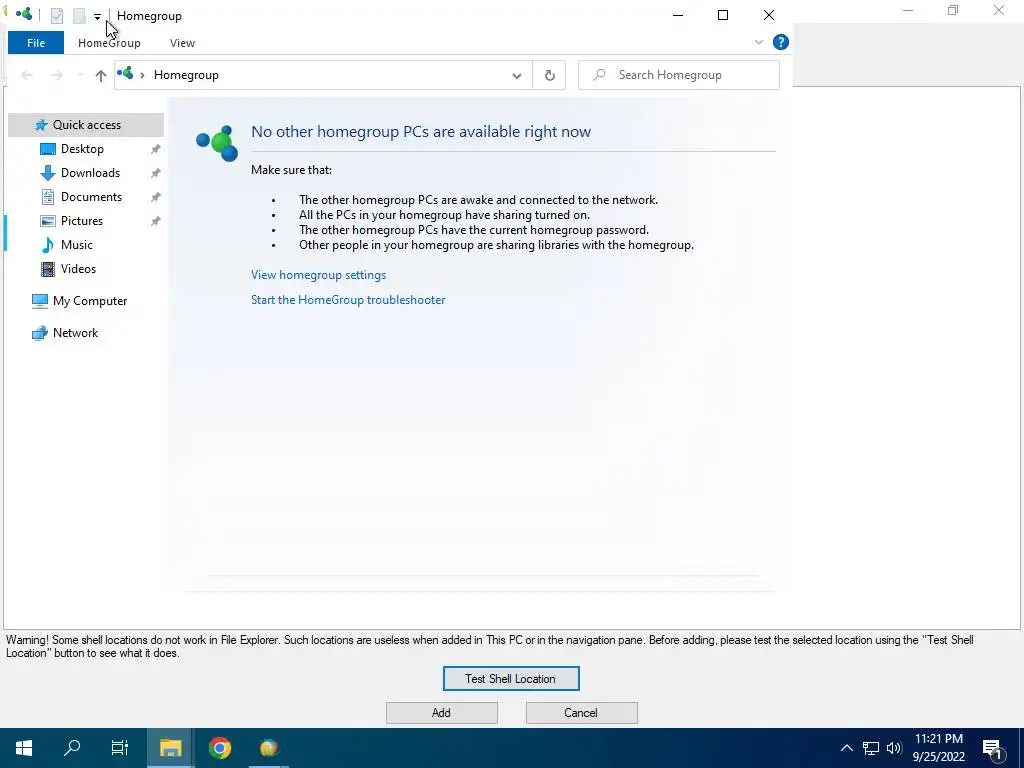Select My Computer in navigation pane
Viewport: 1024px width, 768px height.
click(80, 301)
